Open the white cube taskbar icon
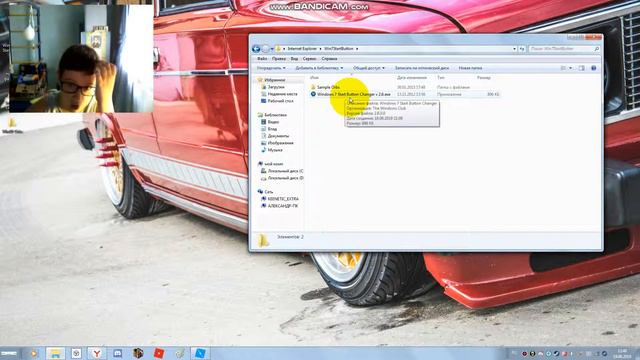This screenshot has height=360, width=640. 76,353
